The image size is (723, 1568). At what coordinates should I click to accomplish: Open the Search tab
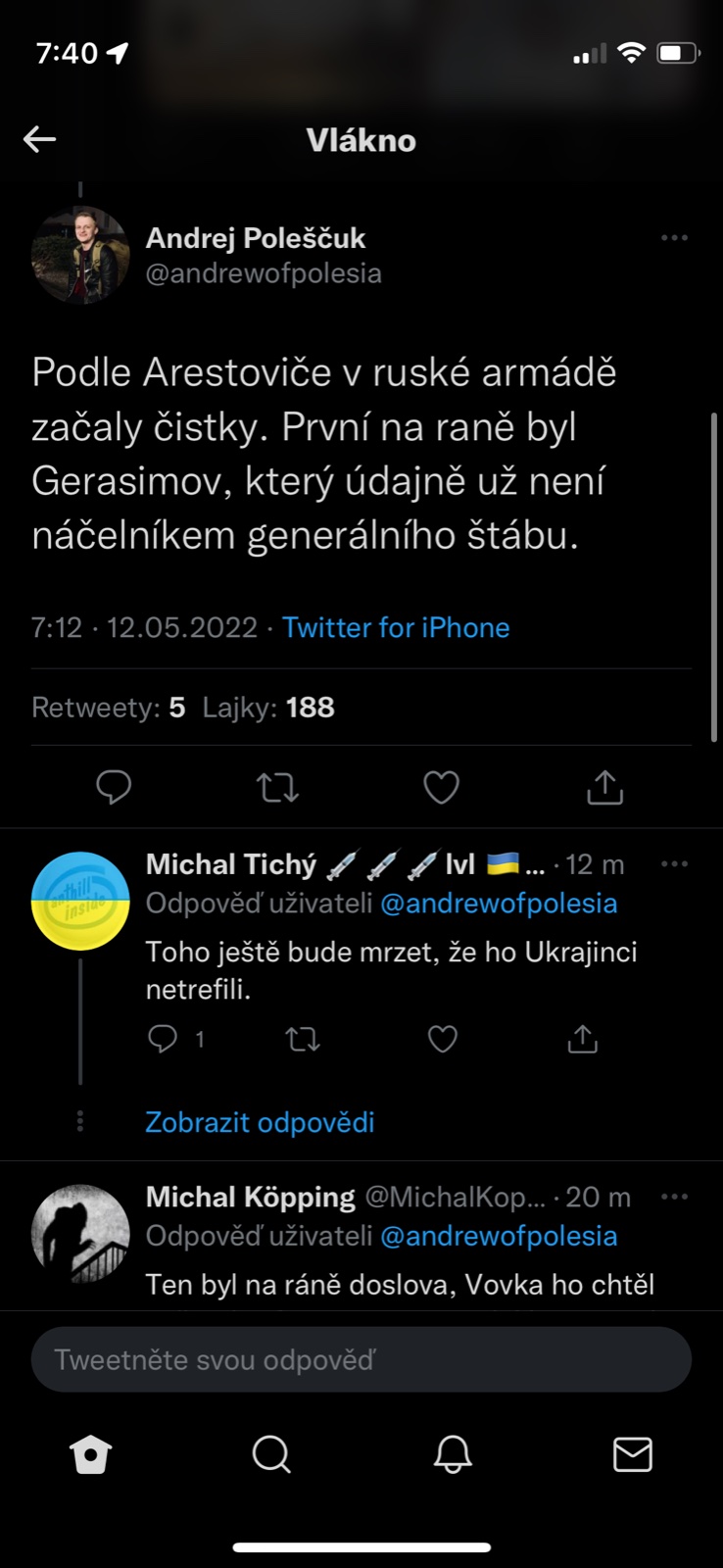point(271,1455)
